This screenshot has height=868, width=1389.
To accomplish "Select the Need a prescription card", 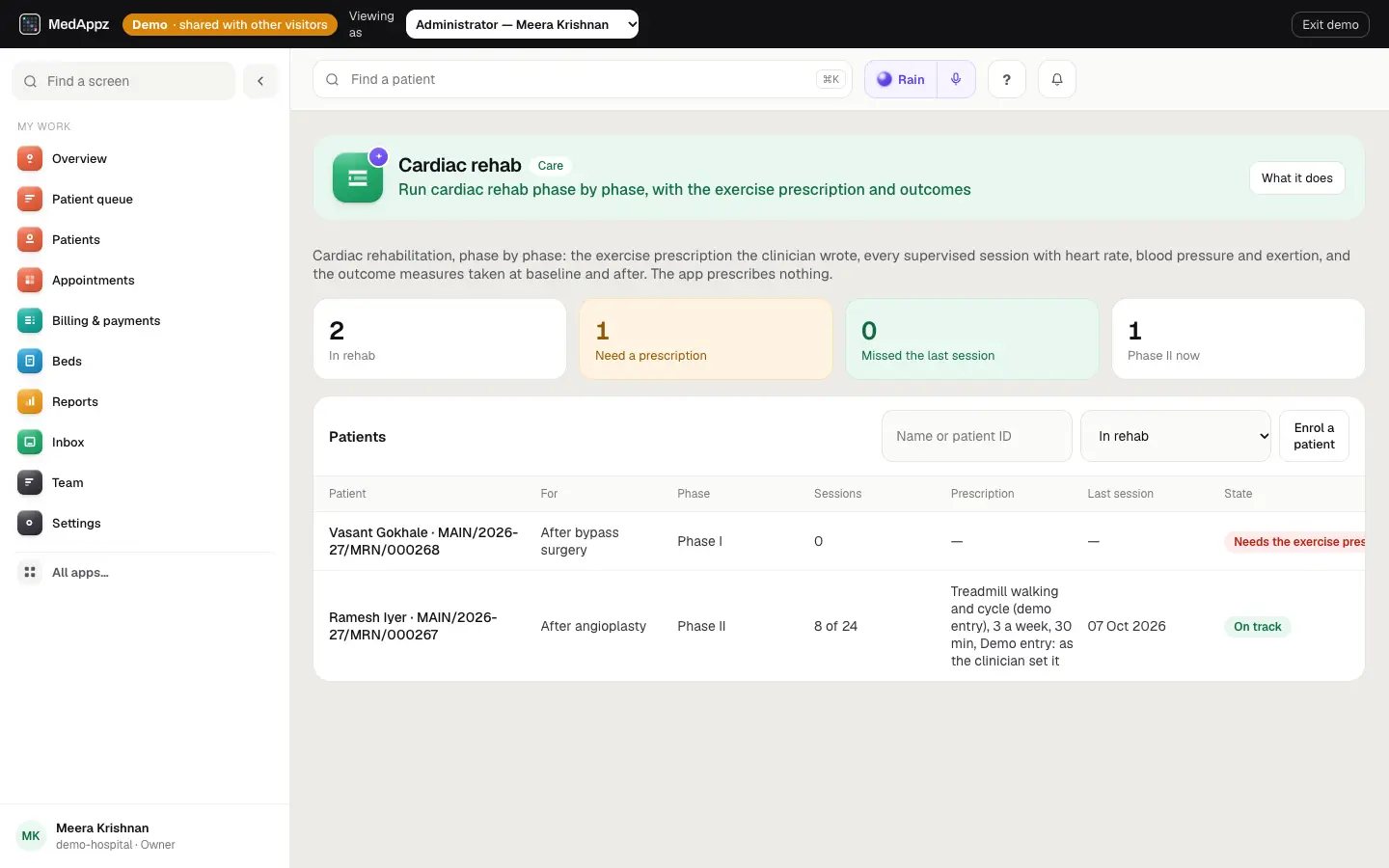I will click(706, 339).
